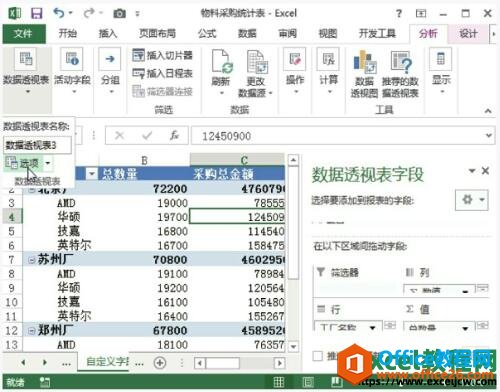Image resolution: width=500 pixels, height=392 pixels.
Task: Switch to the 插入 tab
Action: tap(108, 33)
